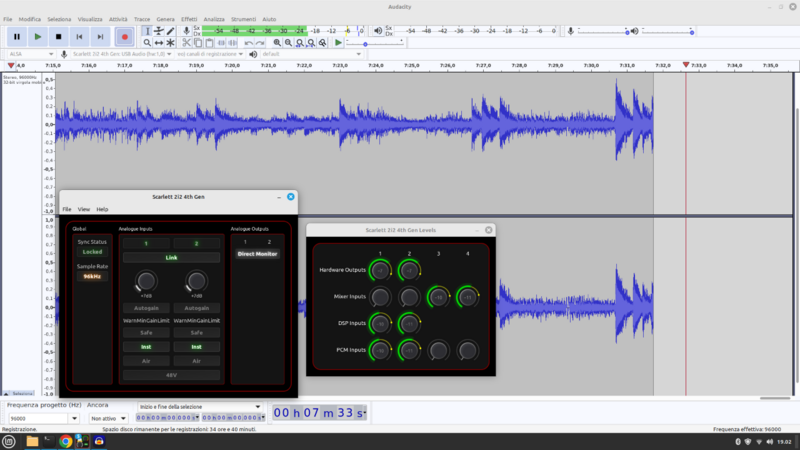Screen dimensions: 800x450
Task: Enable Air mode on input 1
Action: (146, 360)
